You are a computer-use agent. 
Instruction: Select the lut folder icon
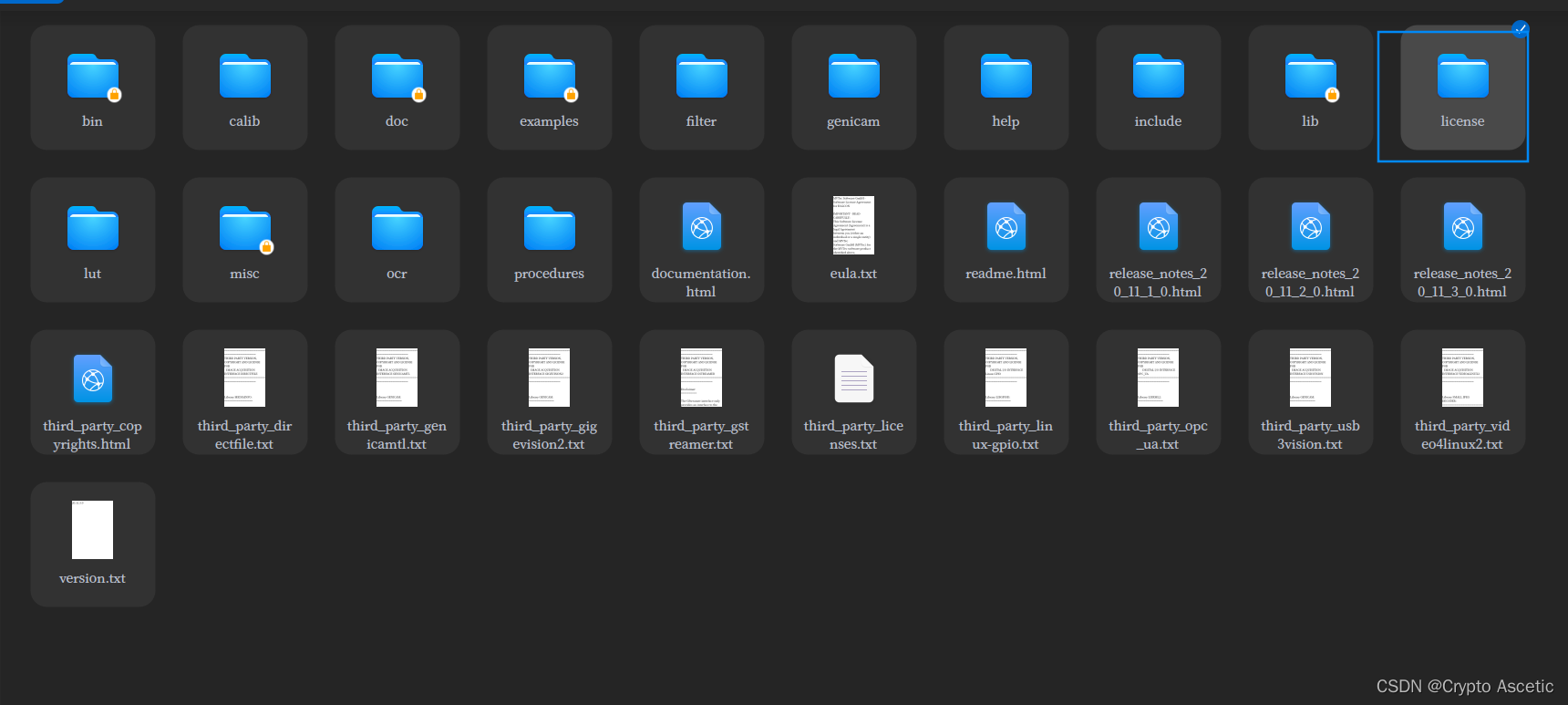(x=93, y=229)
